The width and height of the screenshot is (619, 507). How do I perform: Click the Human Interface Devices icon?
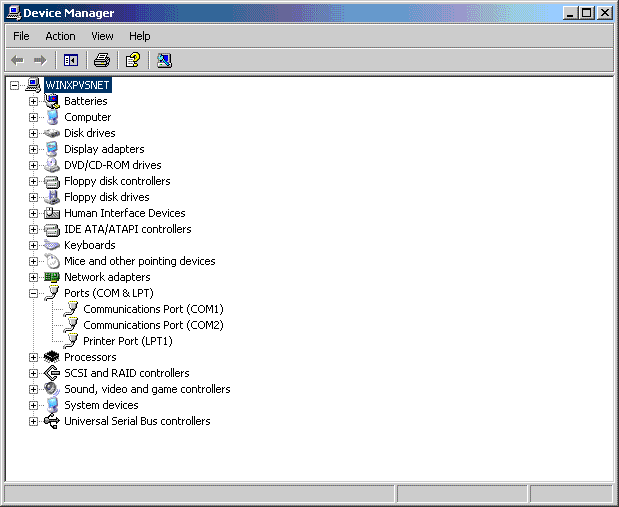(x=52, y=213)
